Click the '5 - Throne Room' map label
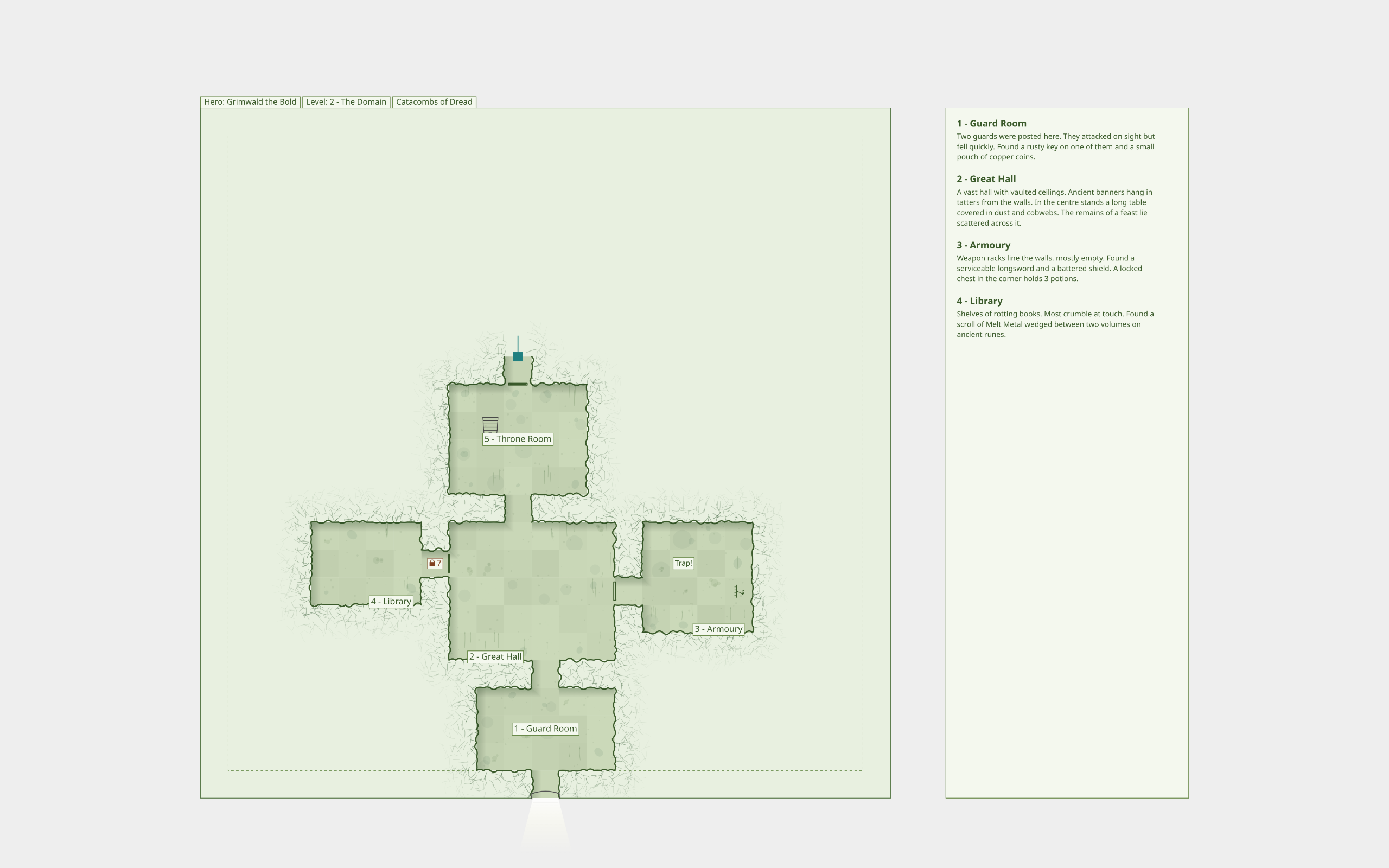The width and height of the screenshot is (1389, 868). (x=518, y=439)
